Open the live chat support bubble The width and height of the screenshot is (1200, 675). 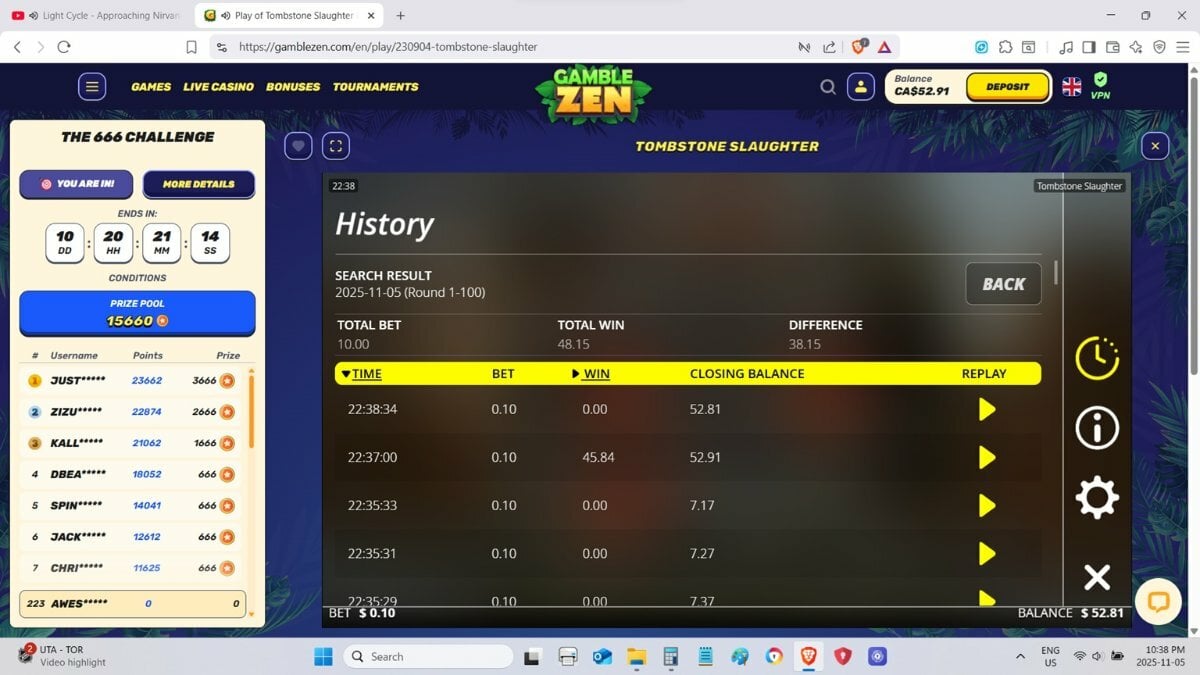coord(1158,601)
